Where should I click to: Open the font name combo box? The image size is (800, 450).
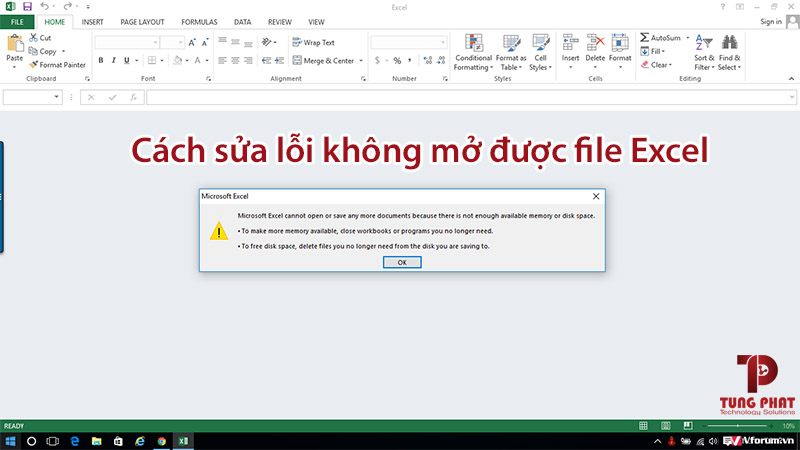(127, 42)
